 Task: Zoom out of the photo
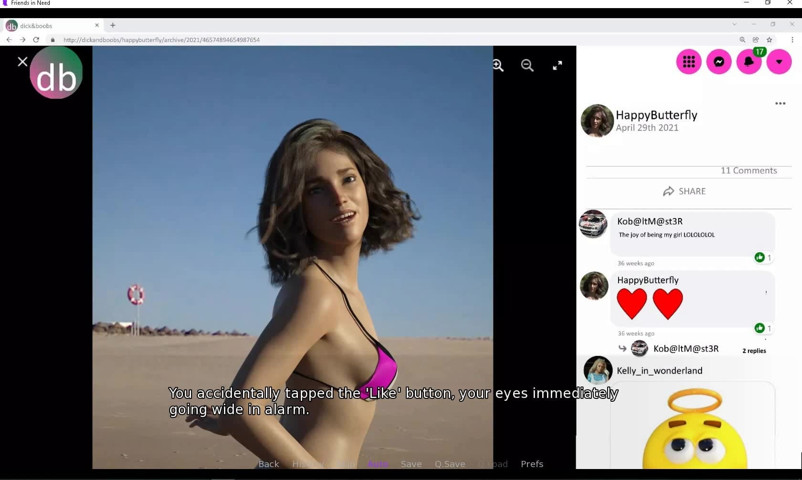(x=527, y=66)
